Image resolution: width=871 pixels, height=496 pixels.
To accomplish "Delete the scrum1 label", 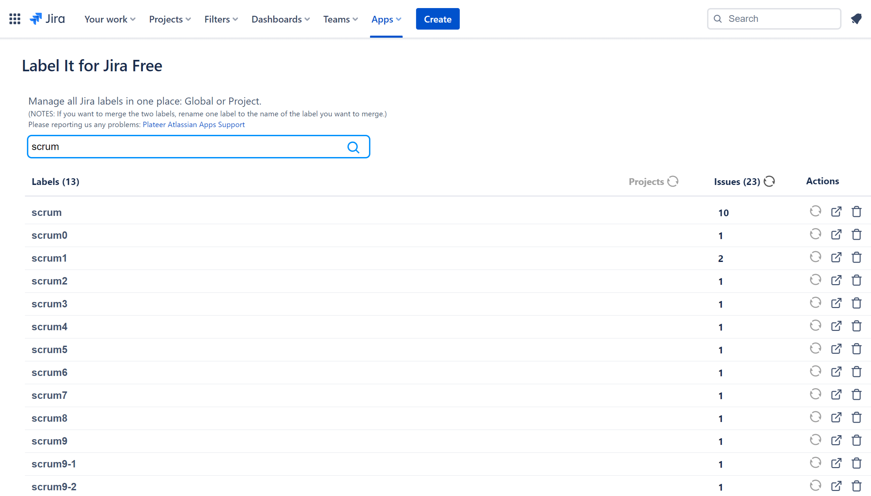I will 857,257.
